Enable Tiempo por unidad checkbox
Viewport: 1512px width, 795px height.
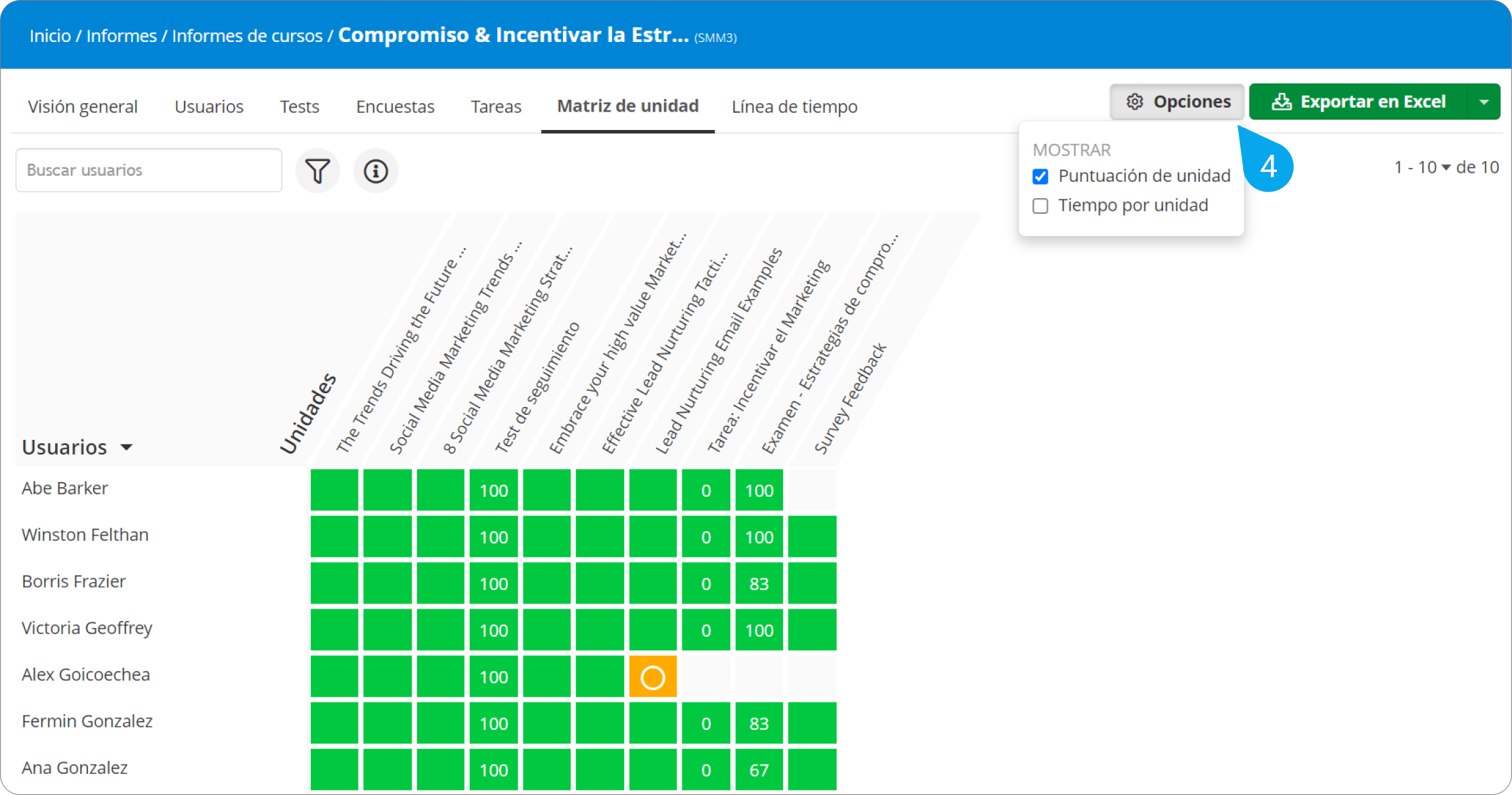(x=1040, y=206)
